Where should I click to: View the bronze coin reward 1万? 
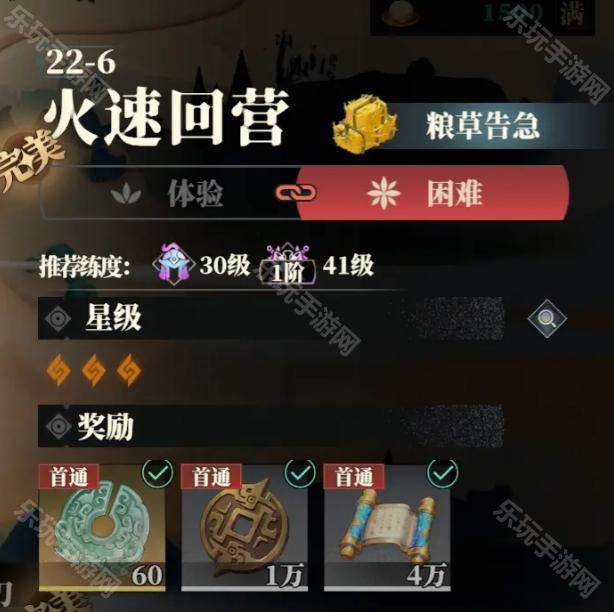pyautogui.click(x=244, y=528)
